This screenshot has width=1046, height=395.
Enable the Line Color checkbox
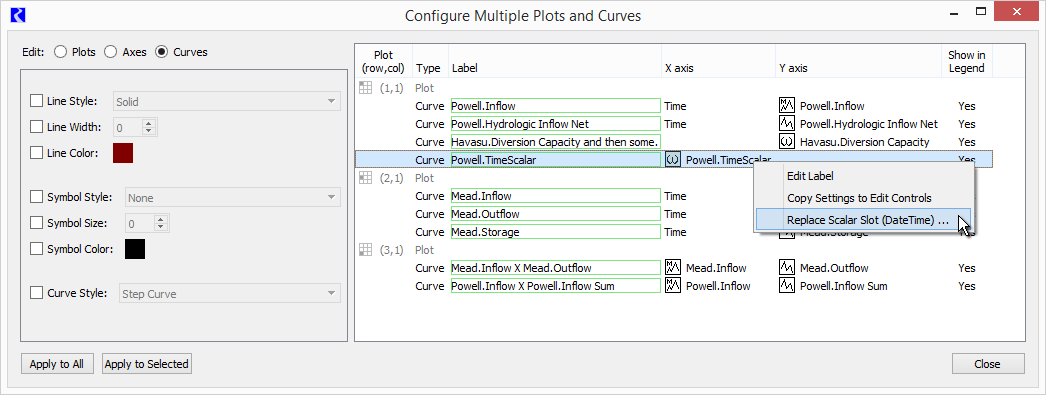pos(37,153)
